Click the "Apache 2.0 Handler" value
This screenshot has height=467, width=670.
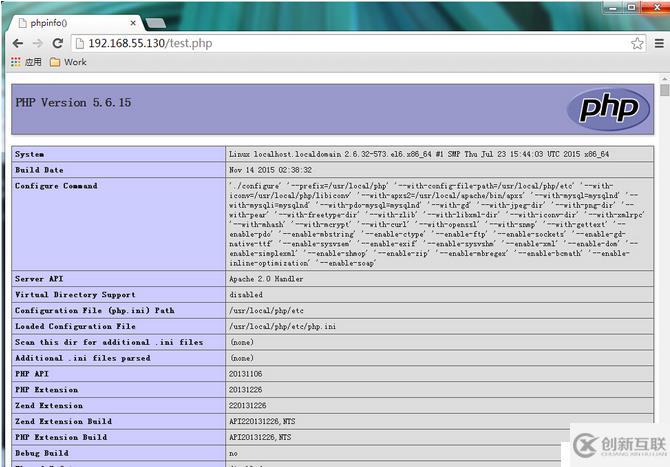[266, 279]
